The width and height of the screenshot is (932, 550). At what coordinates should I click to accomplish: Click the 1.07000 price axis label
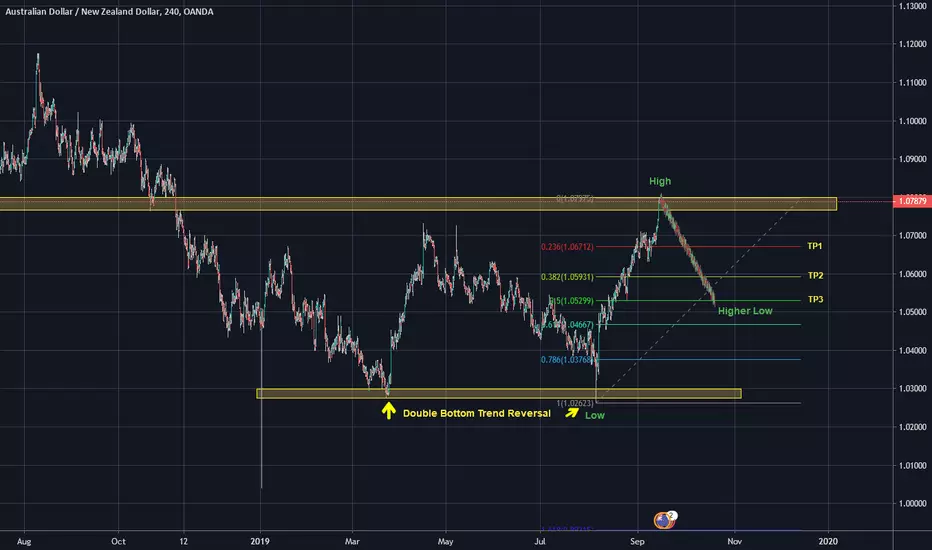pyautogui.click(x=912, y=235)
